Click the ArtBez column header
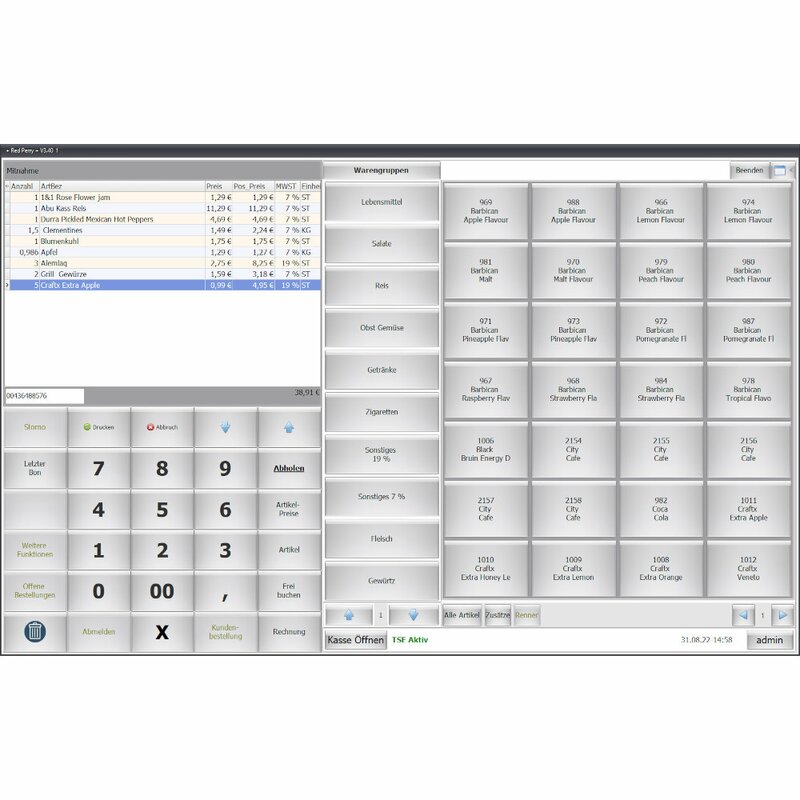The image size is (800, 800). 122,186
